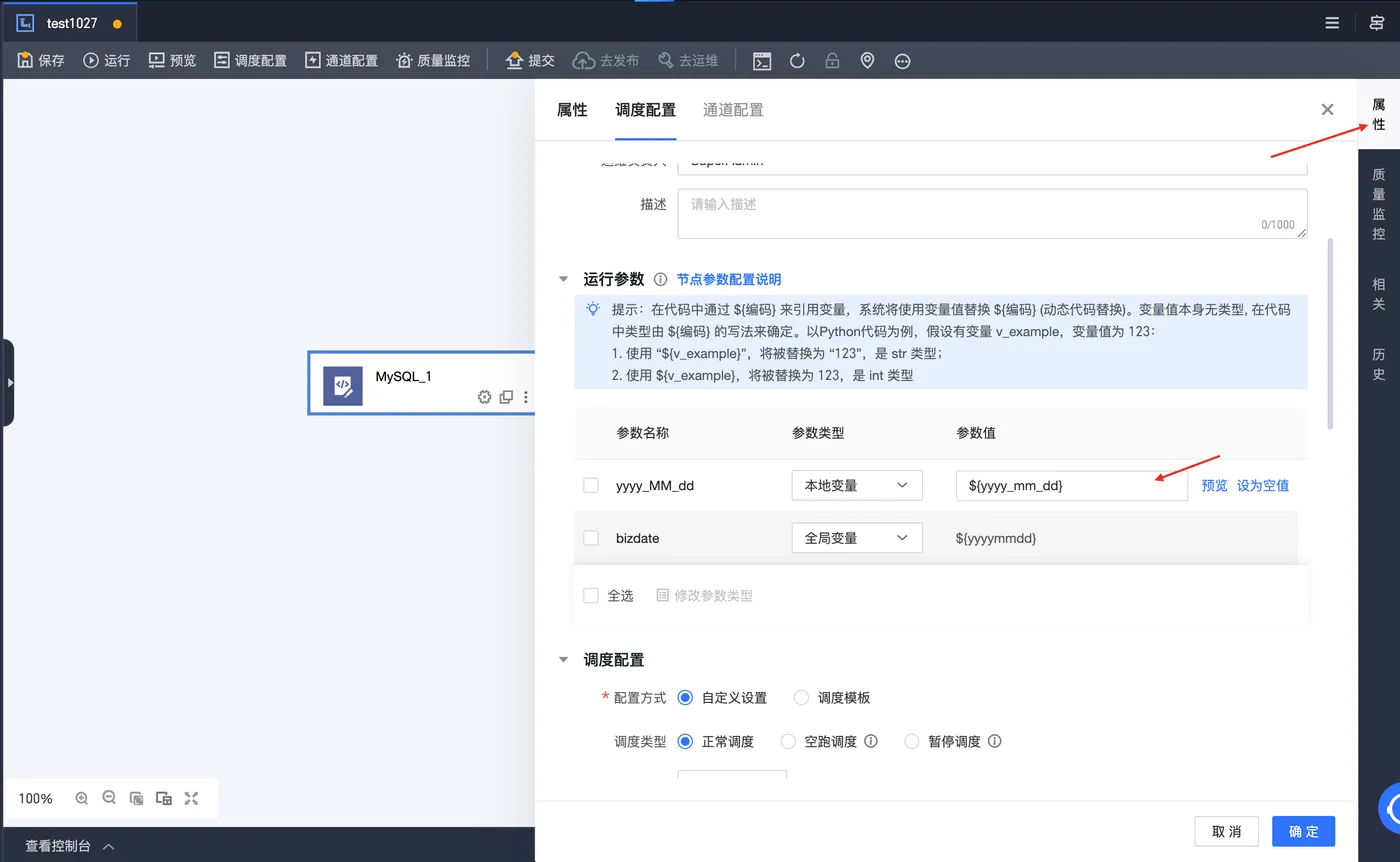Open 质量监控 from the top toolbar

(433, 60)
